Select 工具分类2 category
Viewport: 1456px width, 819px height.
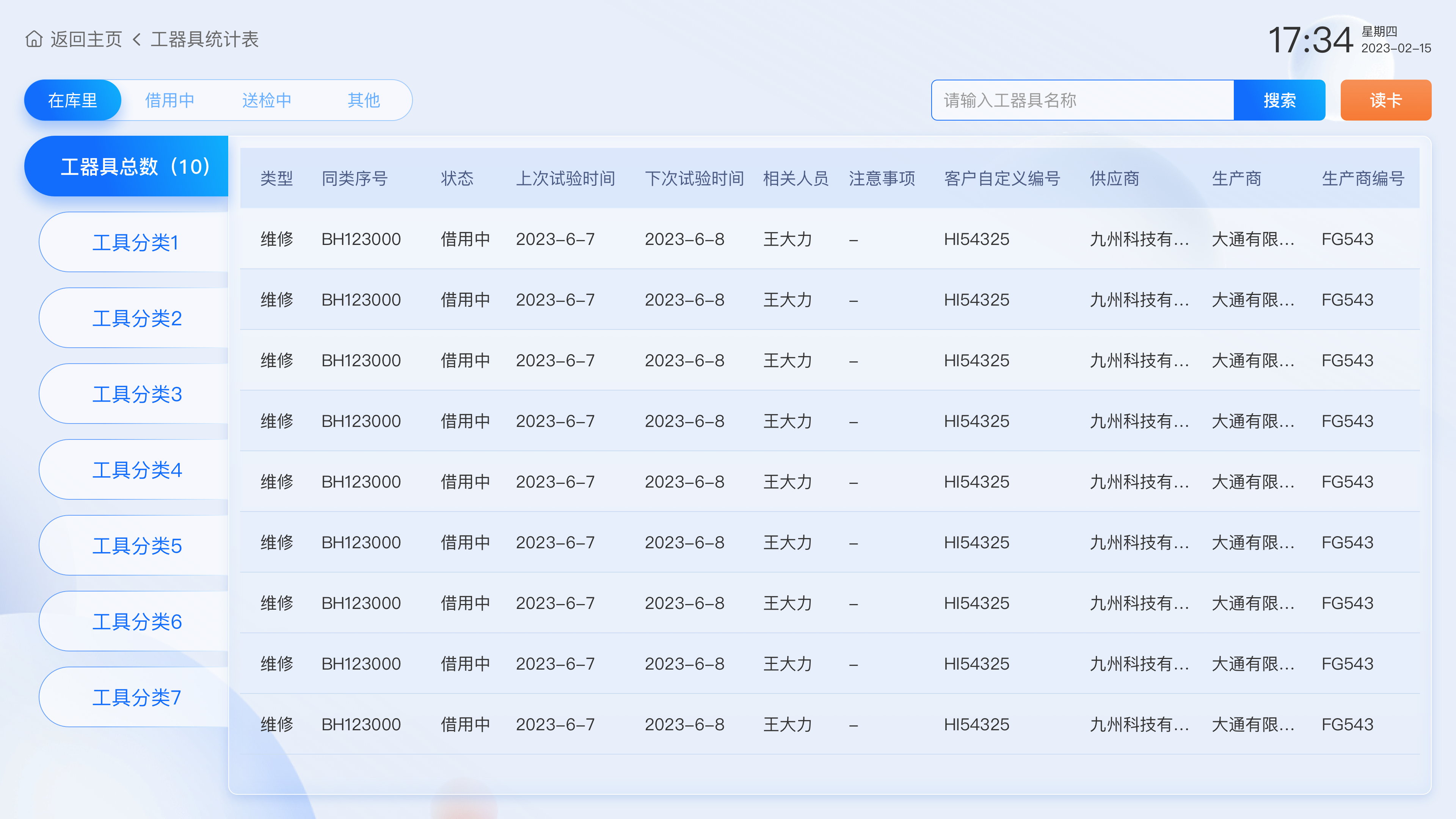coord(133,318)
